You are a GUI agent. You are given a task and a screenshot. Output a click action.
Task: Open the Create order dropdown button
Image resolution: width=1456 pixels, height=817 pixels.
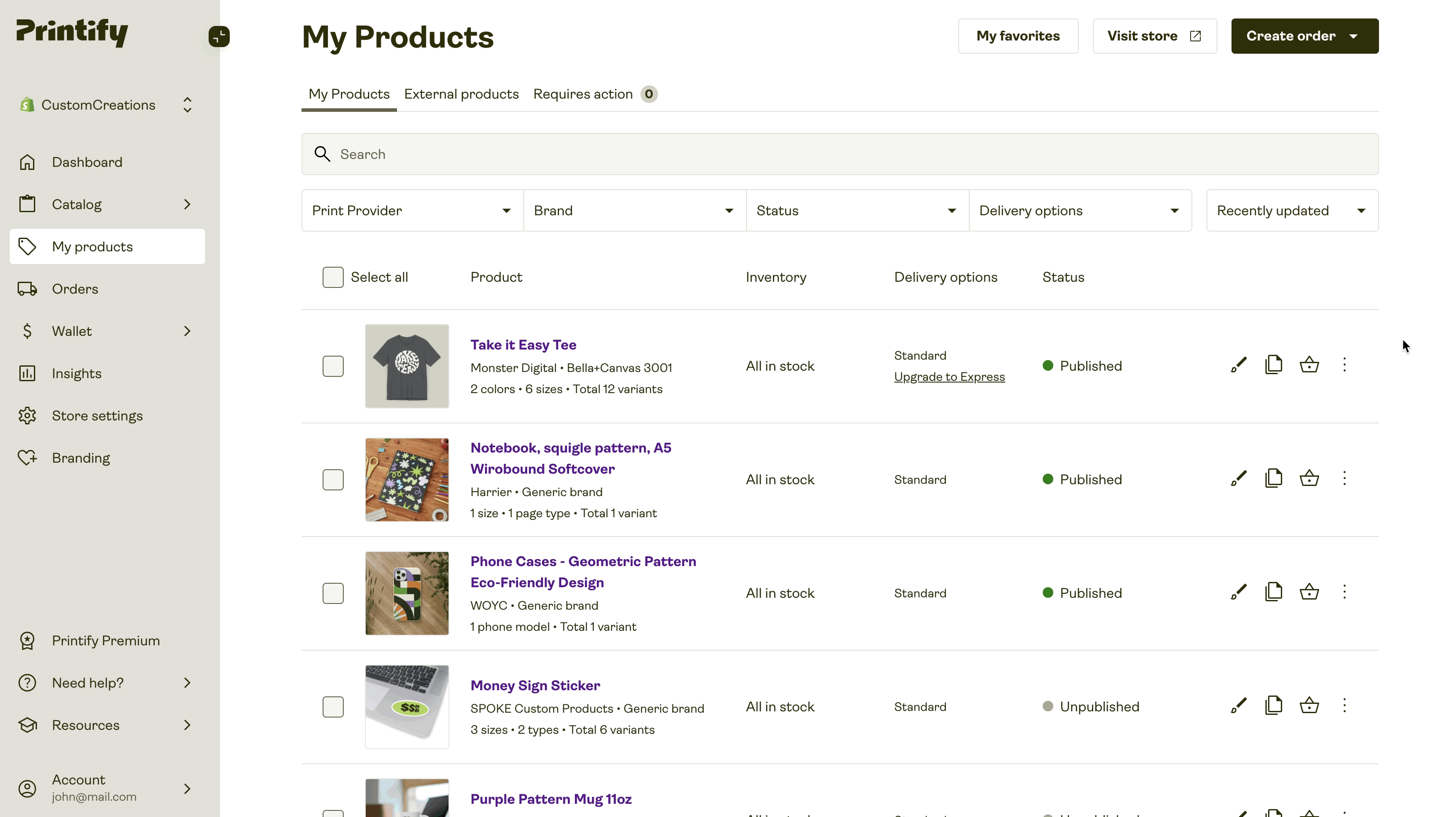[x=1305, y=36]
